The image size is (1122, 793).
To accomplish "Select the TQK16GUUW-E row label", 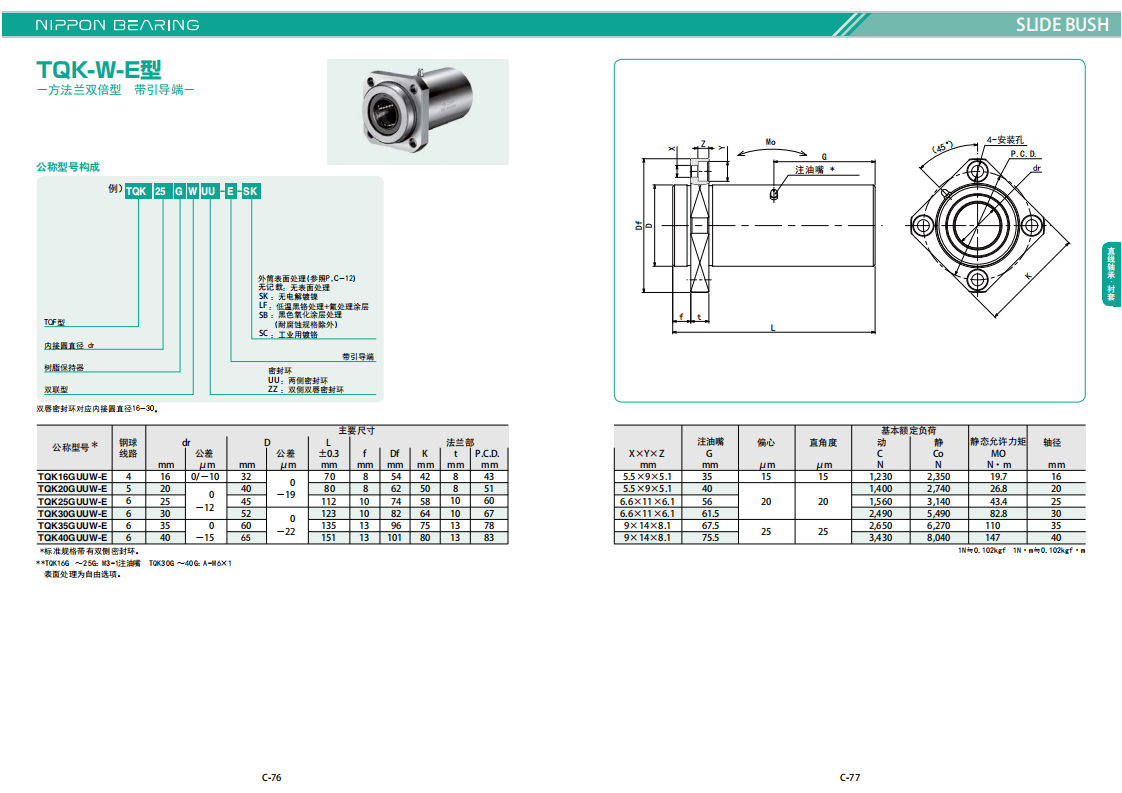I will (72, 477).
